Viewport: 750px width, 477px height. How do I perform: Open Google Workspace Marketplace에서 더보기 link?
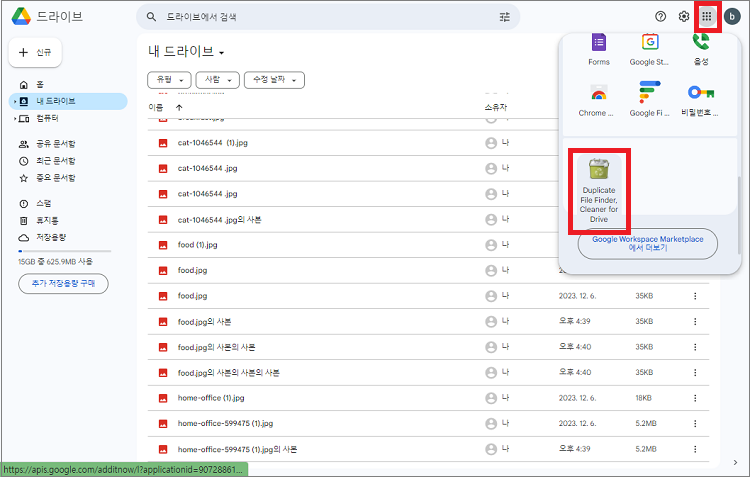coord(648,244)
